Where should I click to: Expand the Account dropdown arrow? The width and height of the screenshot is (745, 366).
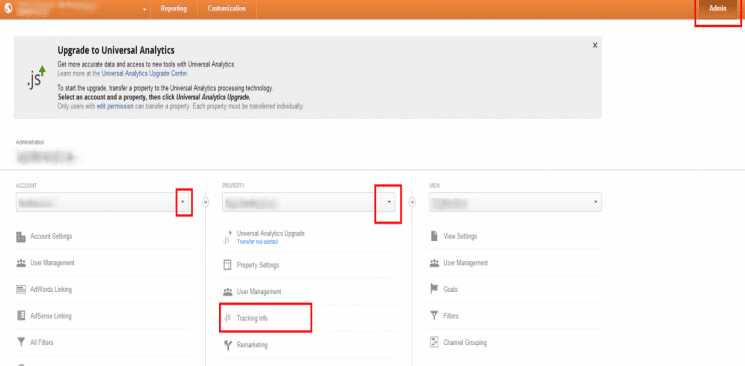[x=183, y=202]
